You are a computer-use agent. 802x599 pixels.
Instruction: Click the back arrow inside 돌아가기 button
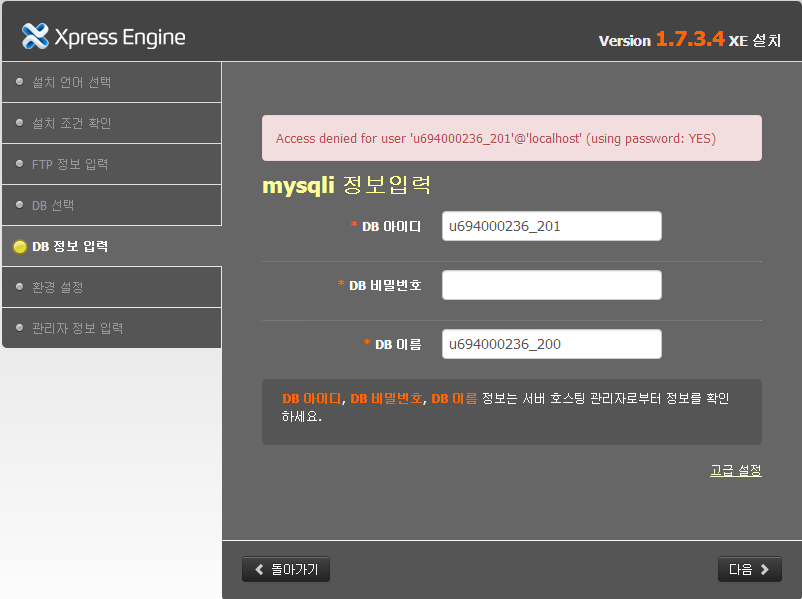[258, 568]
